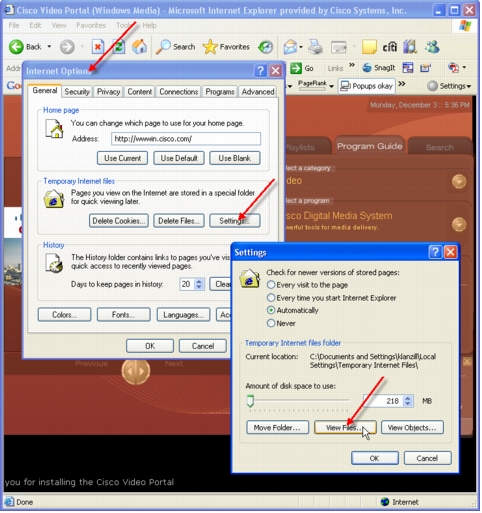Click the Edit page toolbar icon
The width and height of the screenshot is (482, 513).
pos(339,47)
